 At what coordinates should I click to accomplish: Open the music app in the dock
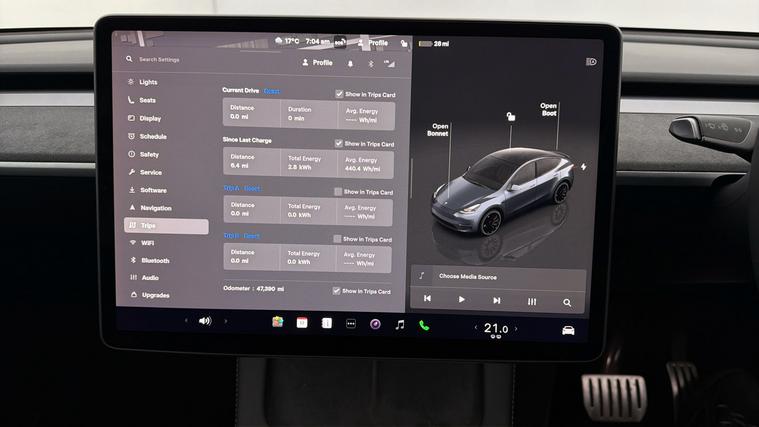[399, 325]
